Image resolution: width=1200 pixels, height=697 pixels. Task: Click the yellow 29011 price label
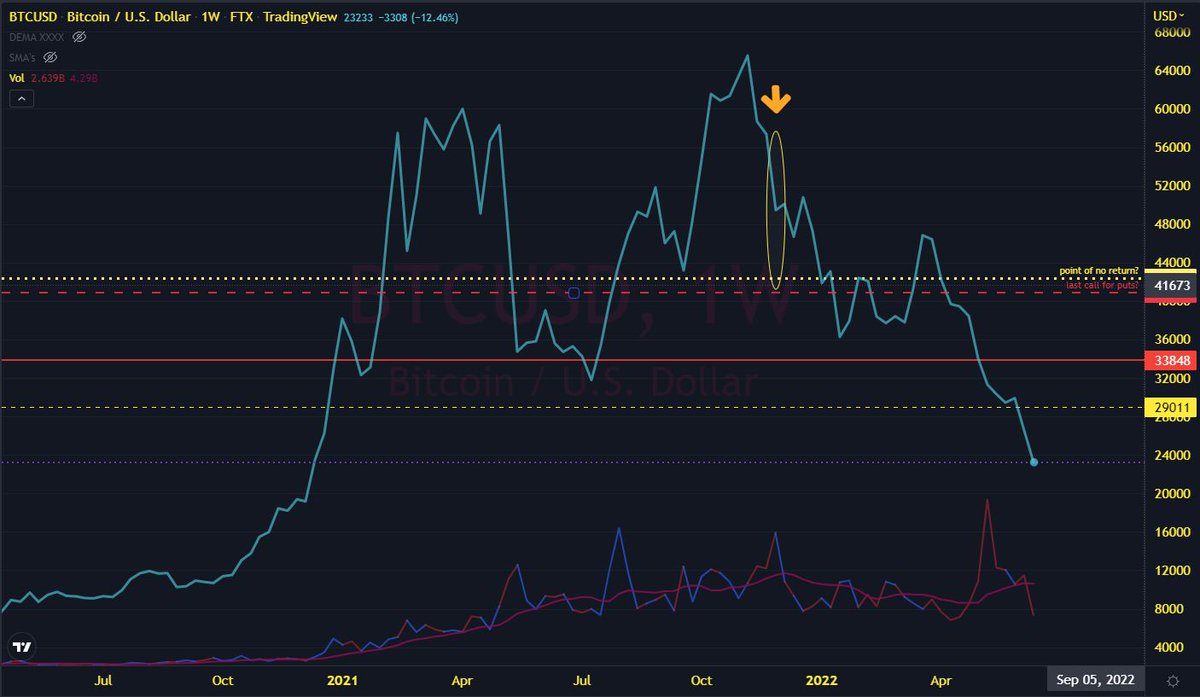(1171, 408)
